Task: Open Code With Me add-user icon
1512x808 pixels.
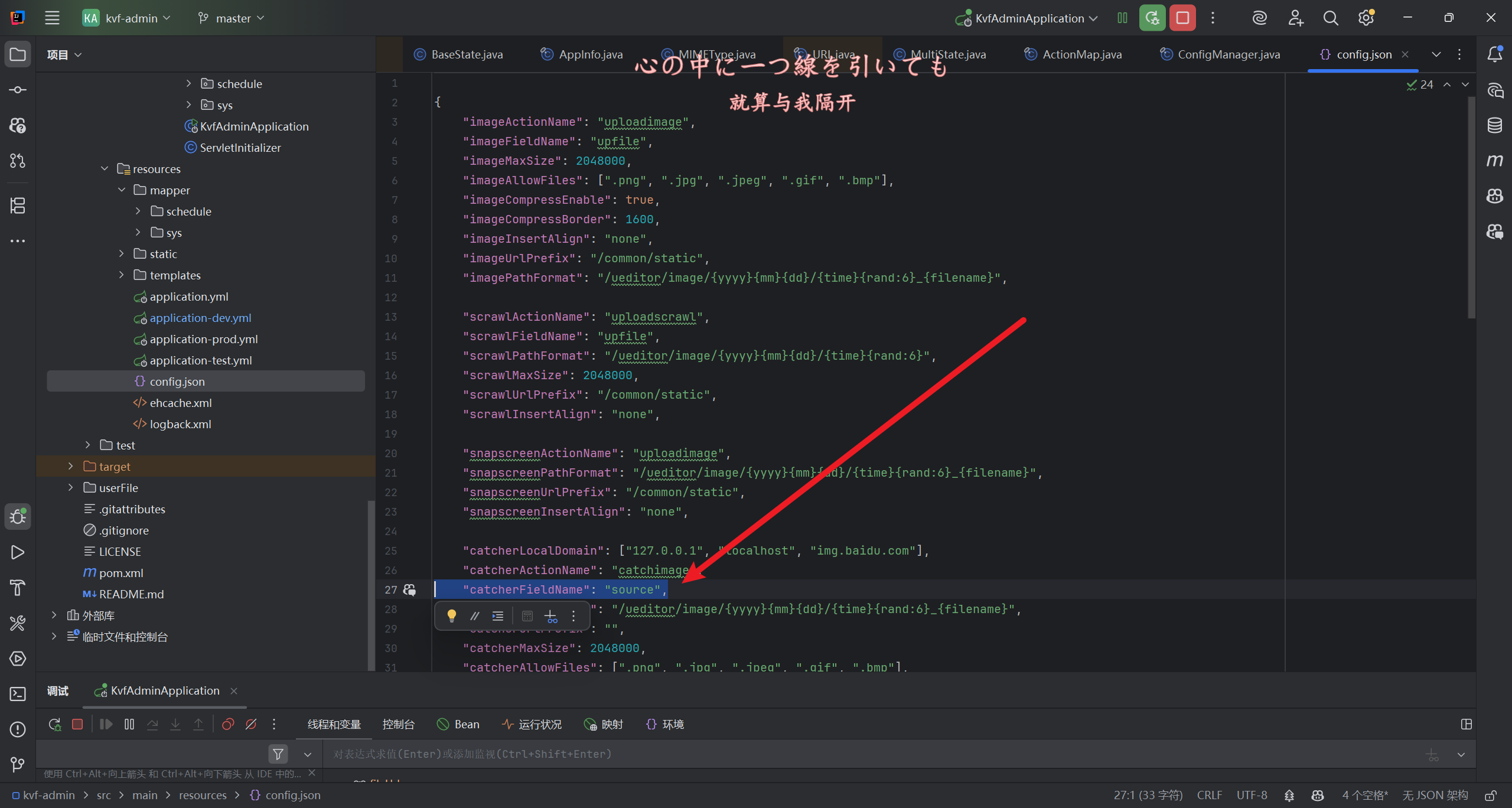Action: coord(1295,18)
